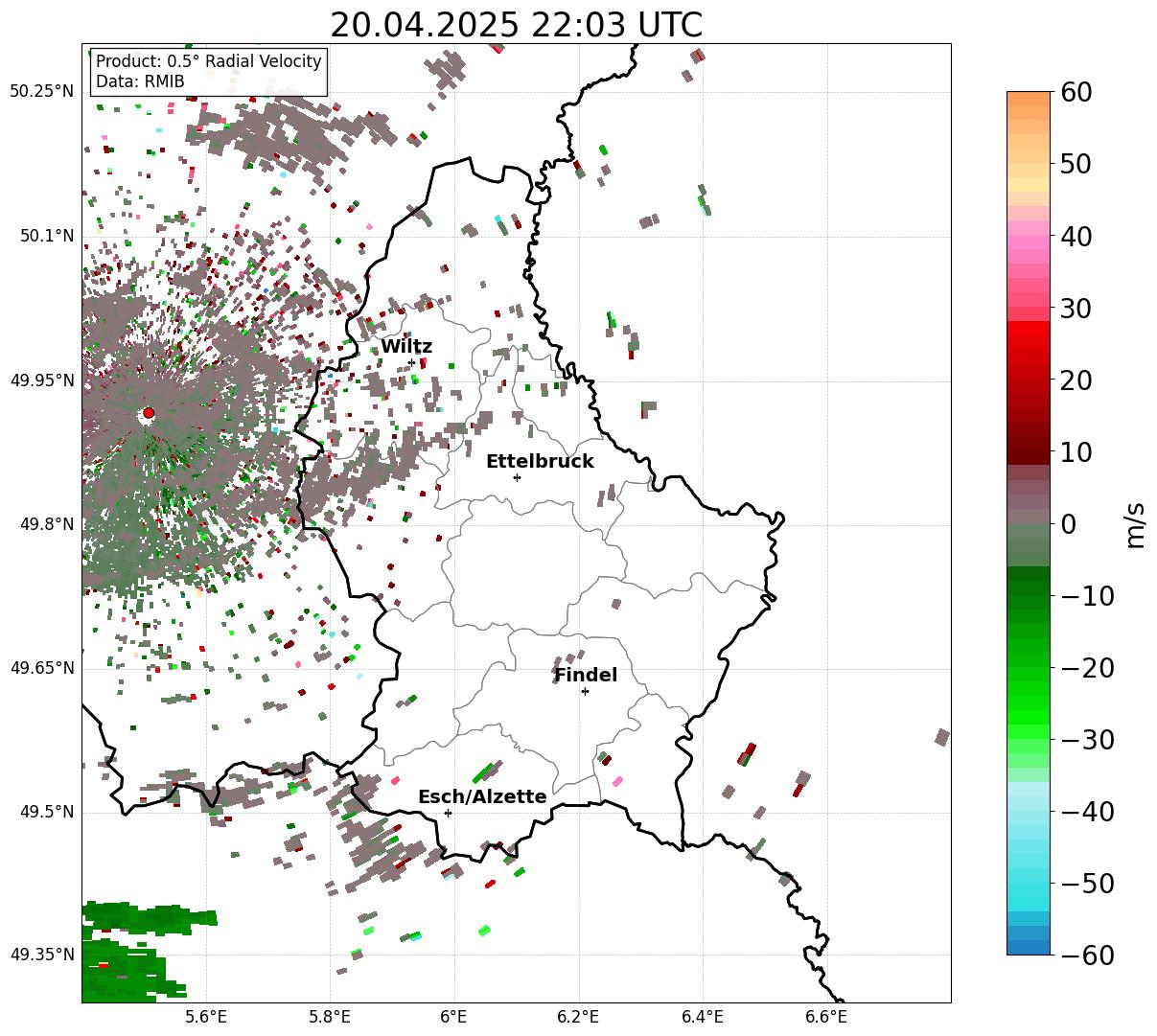
Task: Click the colorbar 30 tick label
Action: pos(1075,309)
